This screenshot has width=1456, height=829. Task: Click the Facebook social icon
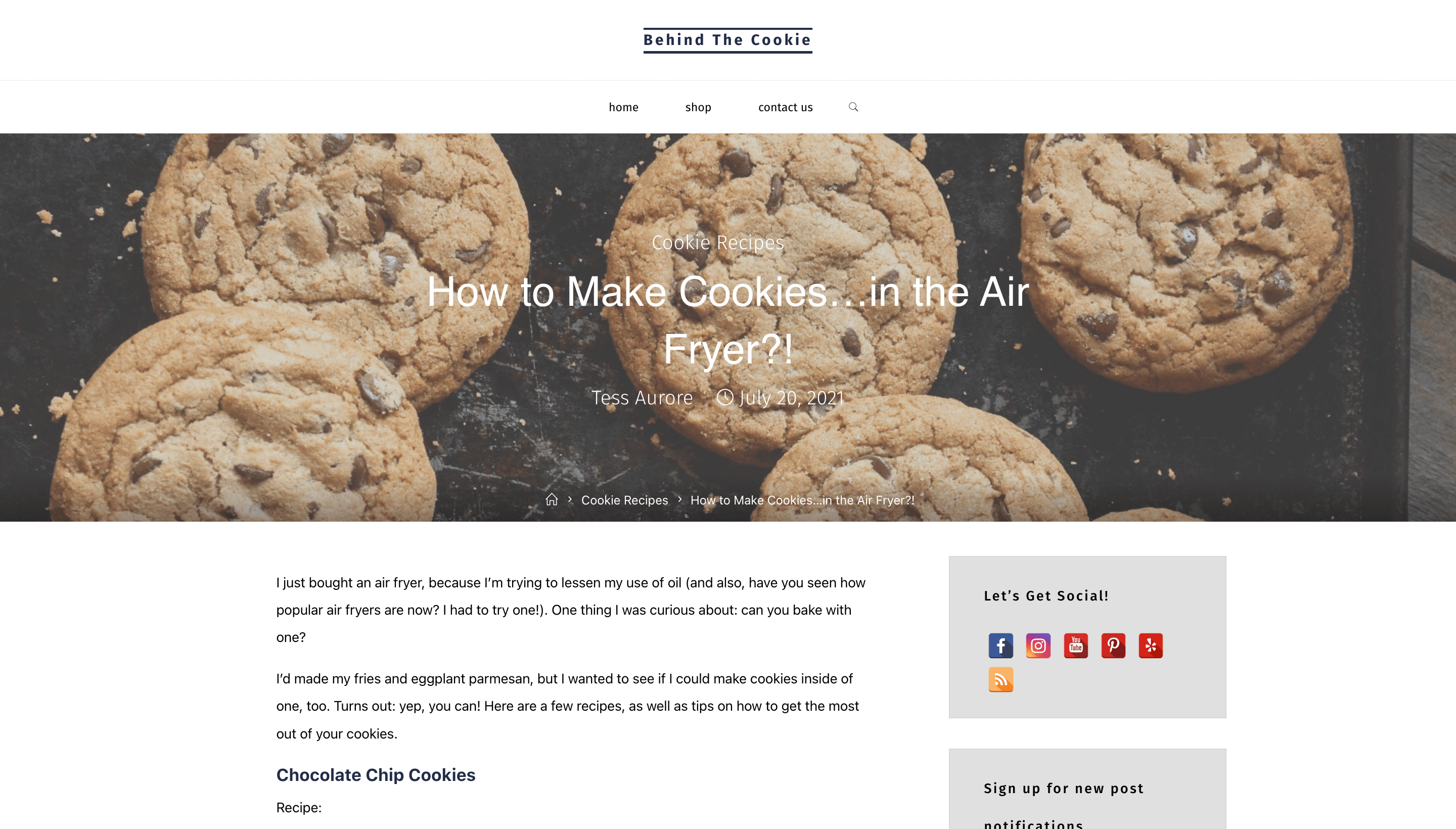tap(1000, 645)
